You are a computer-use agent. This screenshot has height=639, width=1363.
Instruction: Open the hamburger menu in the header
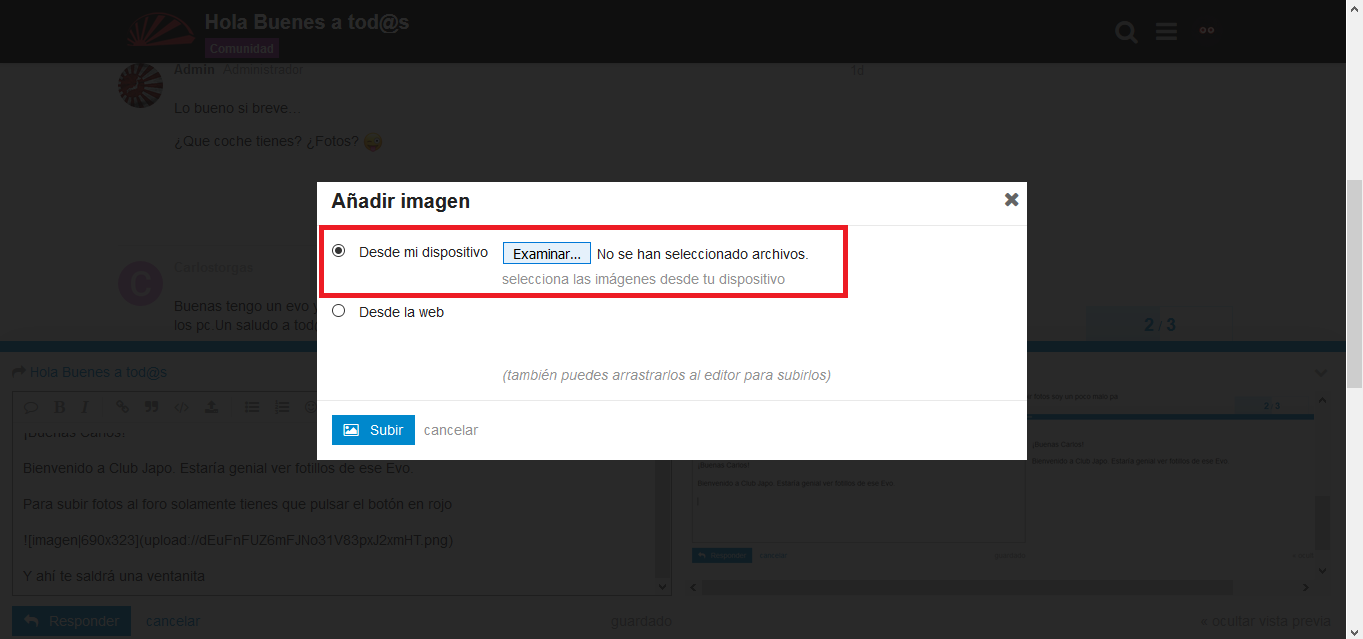(x=1166, y=32)
